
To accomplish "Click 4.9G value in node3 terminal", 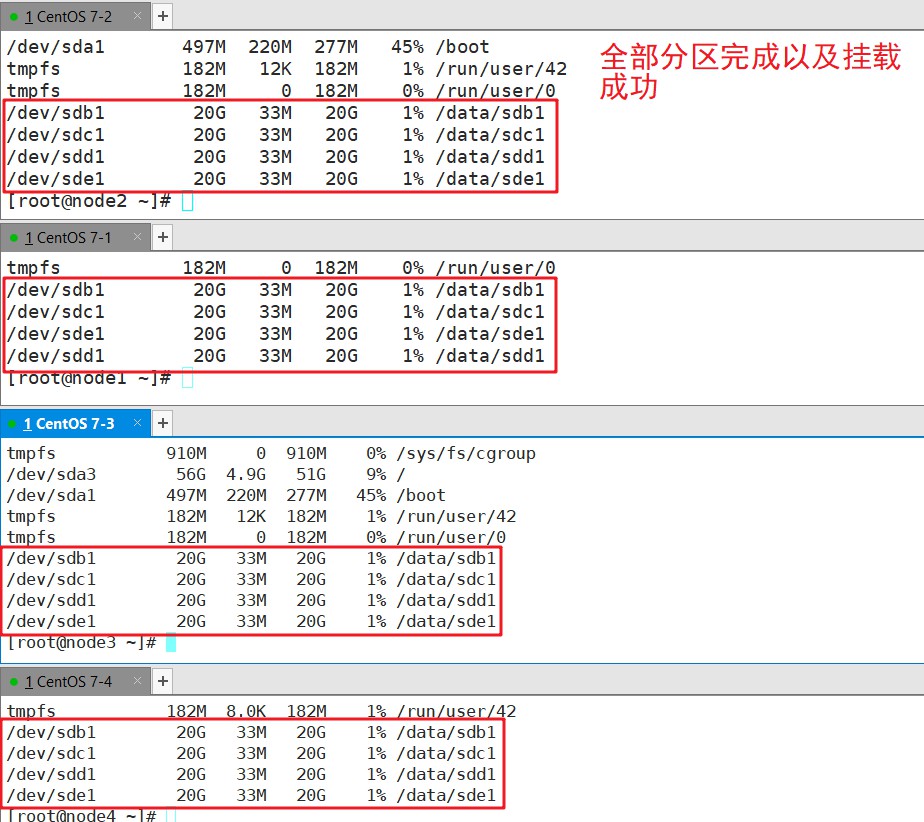I will [x=246, y=474].
